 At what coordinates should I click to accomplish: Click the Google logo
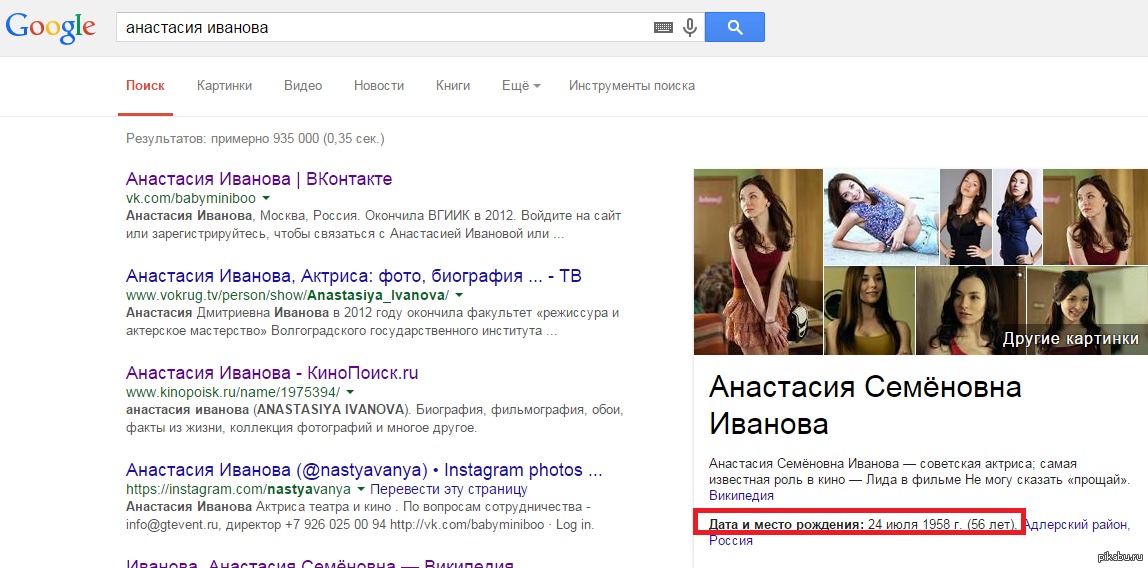point(51,28)
